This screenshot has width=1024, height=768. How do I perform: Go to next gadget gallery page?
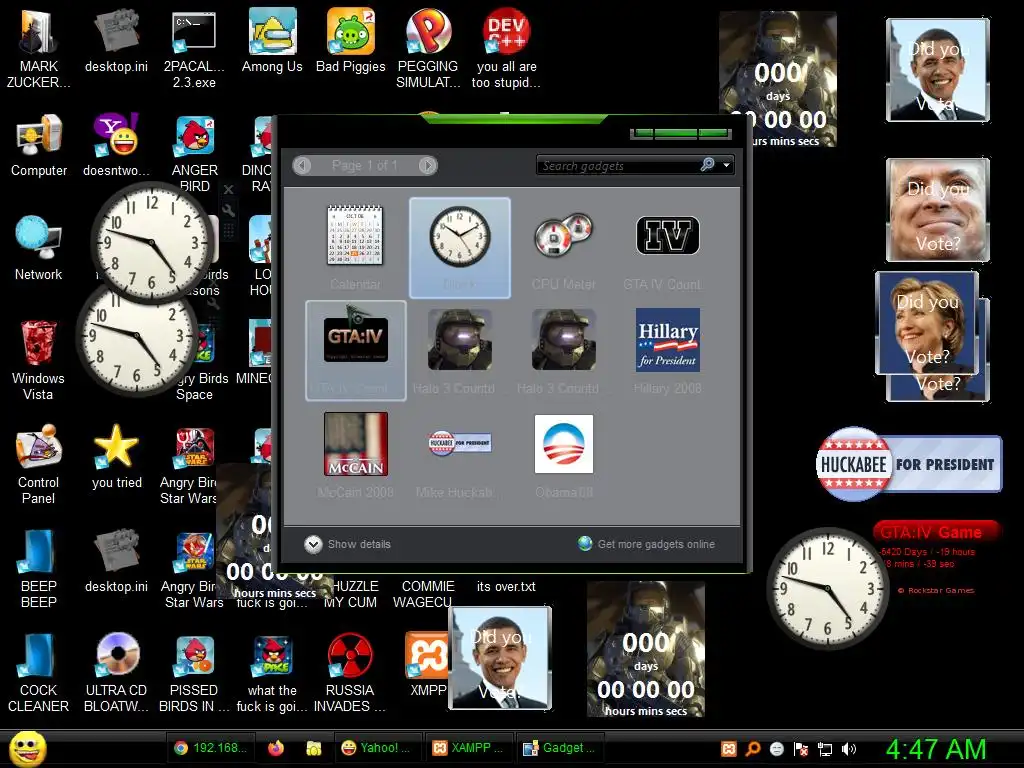click(428, 166)
